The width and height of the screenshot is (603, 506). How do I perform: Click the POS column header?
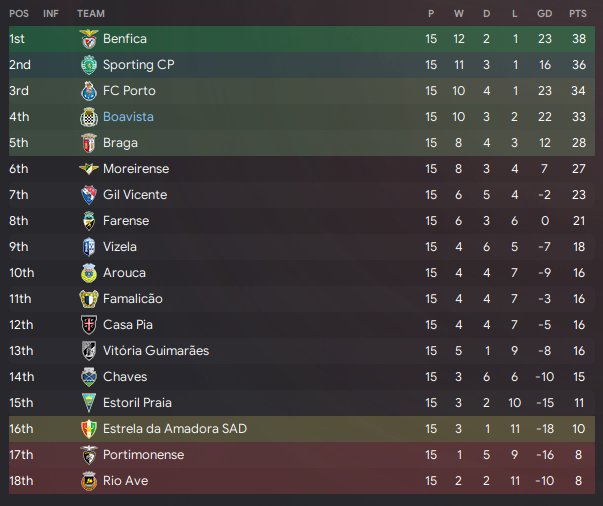[x=19, y=14]
